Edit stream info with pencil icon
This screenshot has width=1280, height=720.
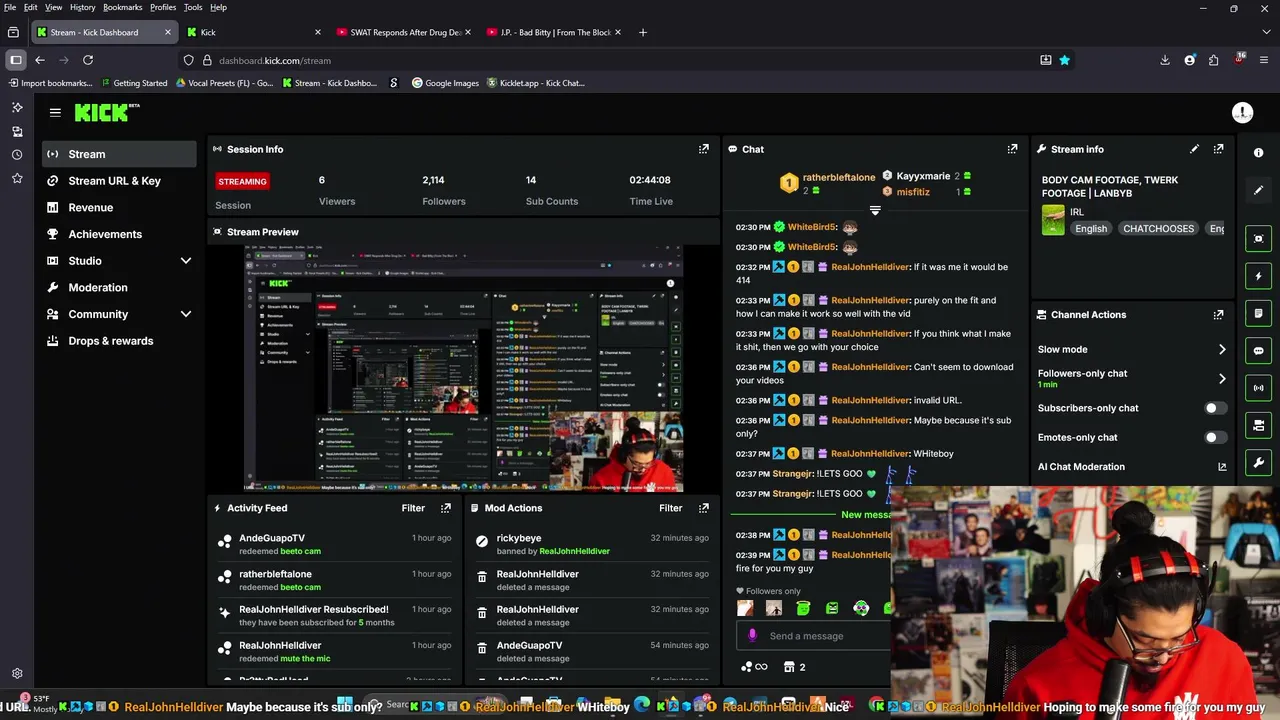pos(1194,149)
